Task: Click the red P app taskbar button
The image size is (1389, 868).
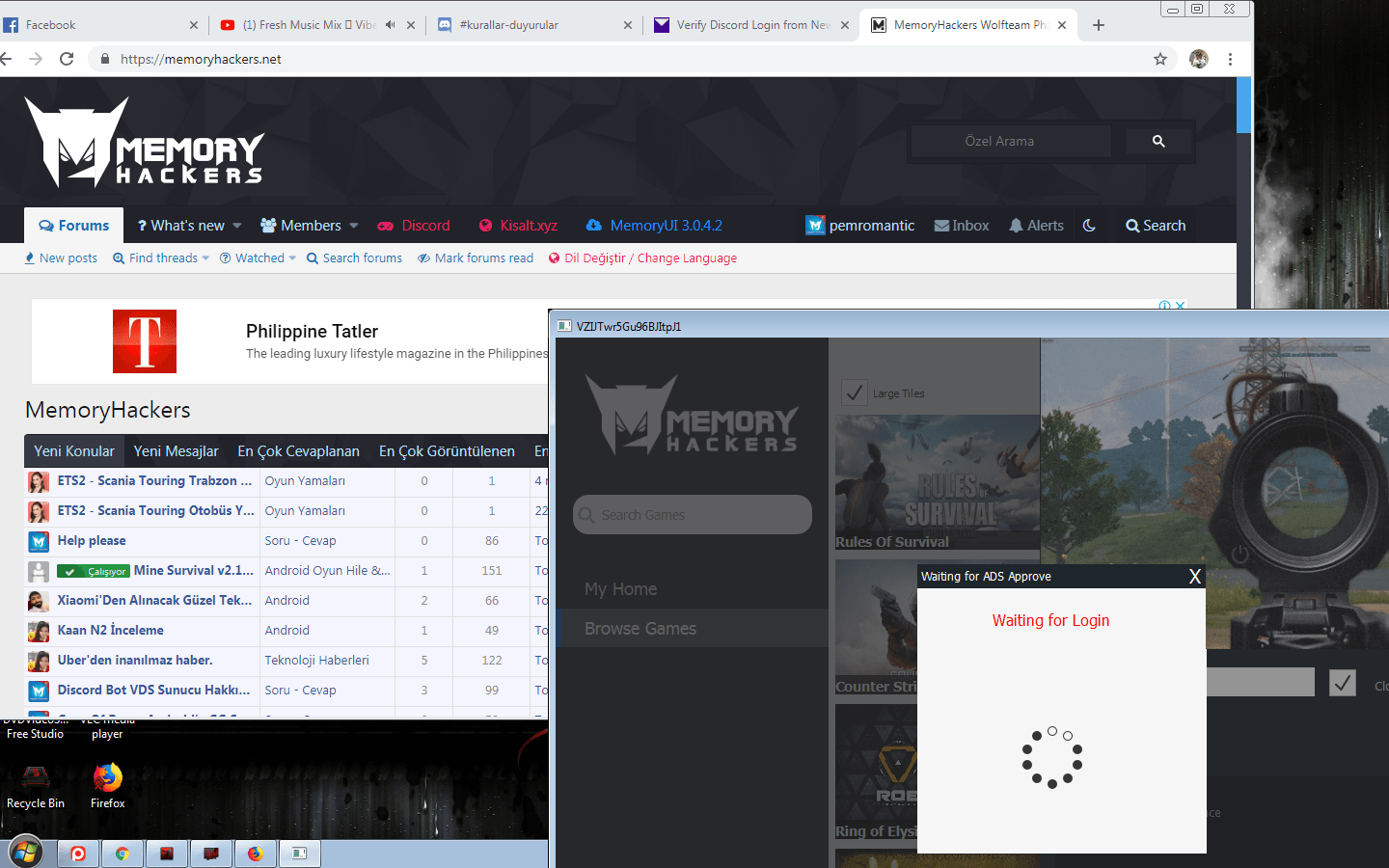Action: point(78,854)
